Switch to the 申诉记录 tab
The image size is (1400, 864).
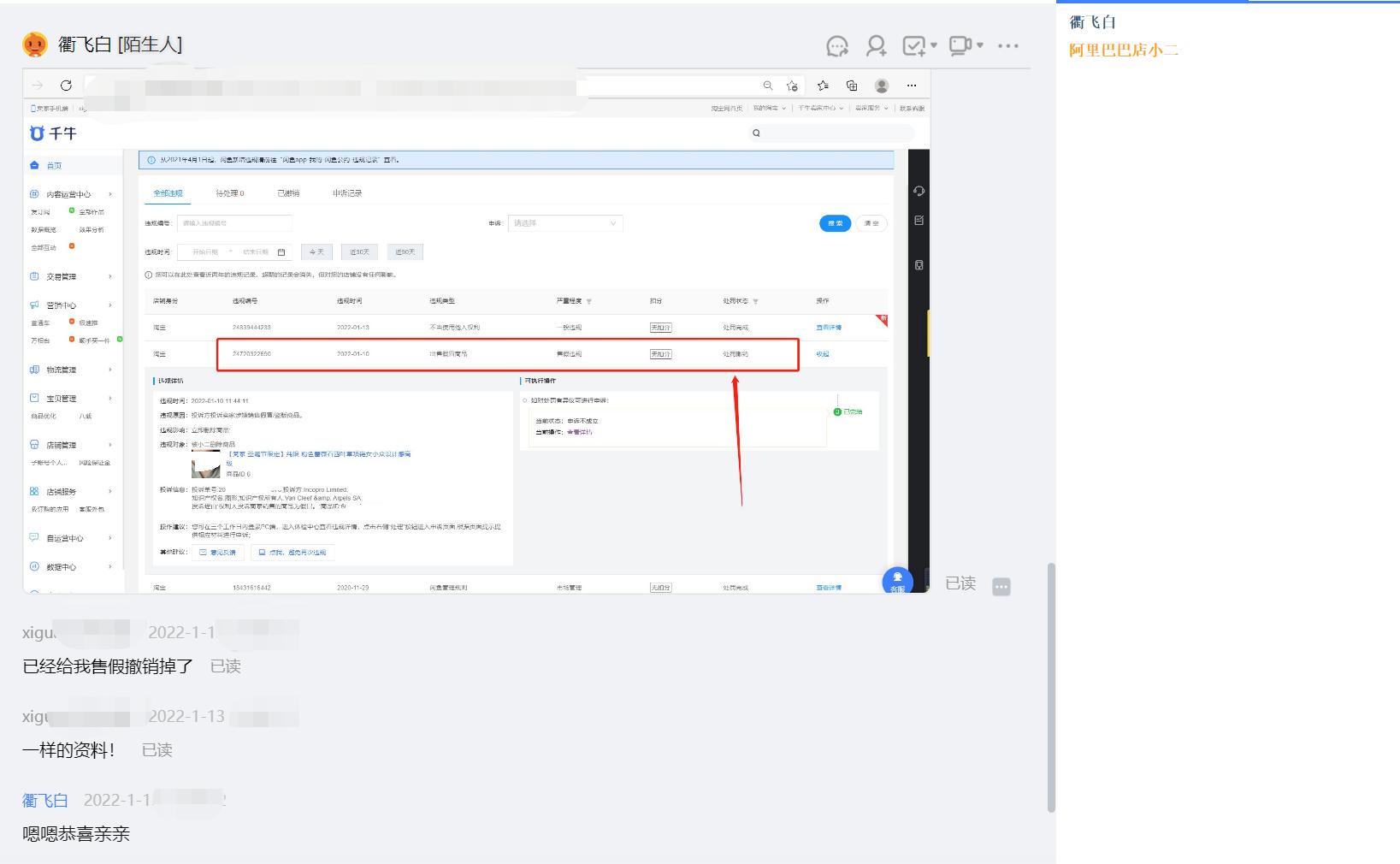tap(347, 193)
